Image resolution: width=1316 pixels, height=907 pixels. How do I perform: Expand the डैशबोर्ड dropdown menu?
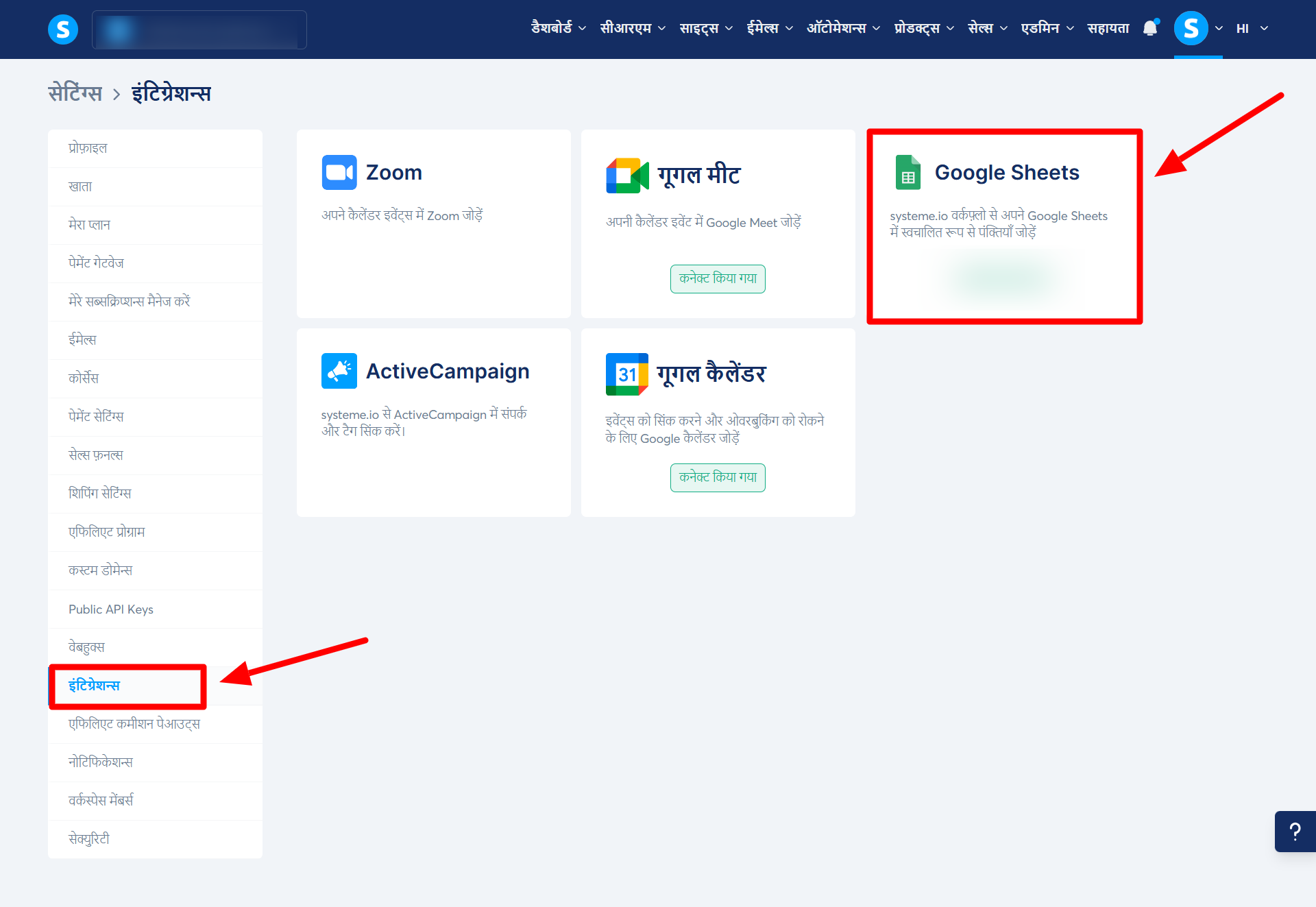(559, 28)
